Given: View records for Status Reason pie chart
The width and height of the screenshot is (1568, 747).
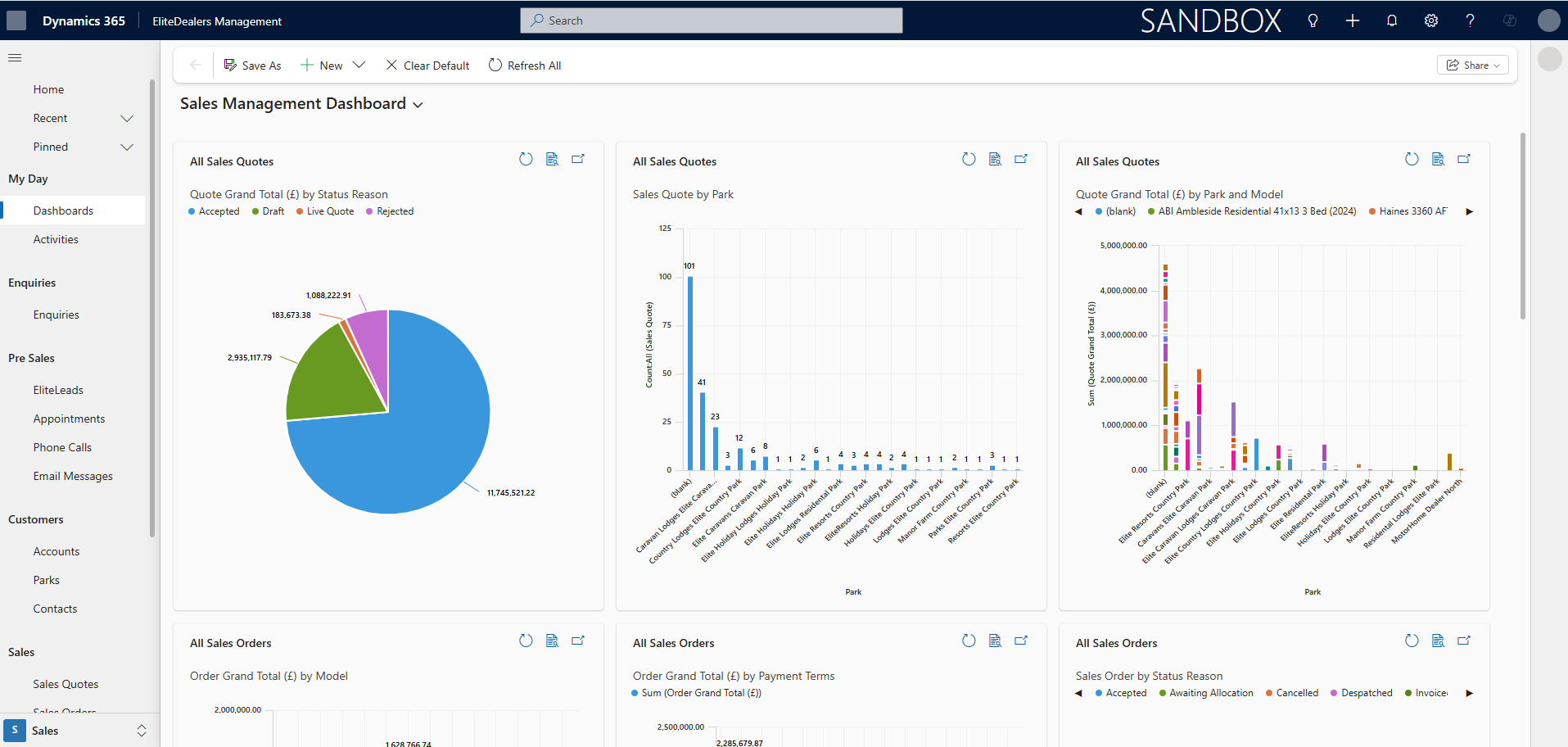Looking at the screenshot, I should click(x=552, y=159).
